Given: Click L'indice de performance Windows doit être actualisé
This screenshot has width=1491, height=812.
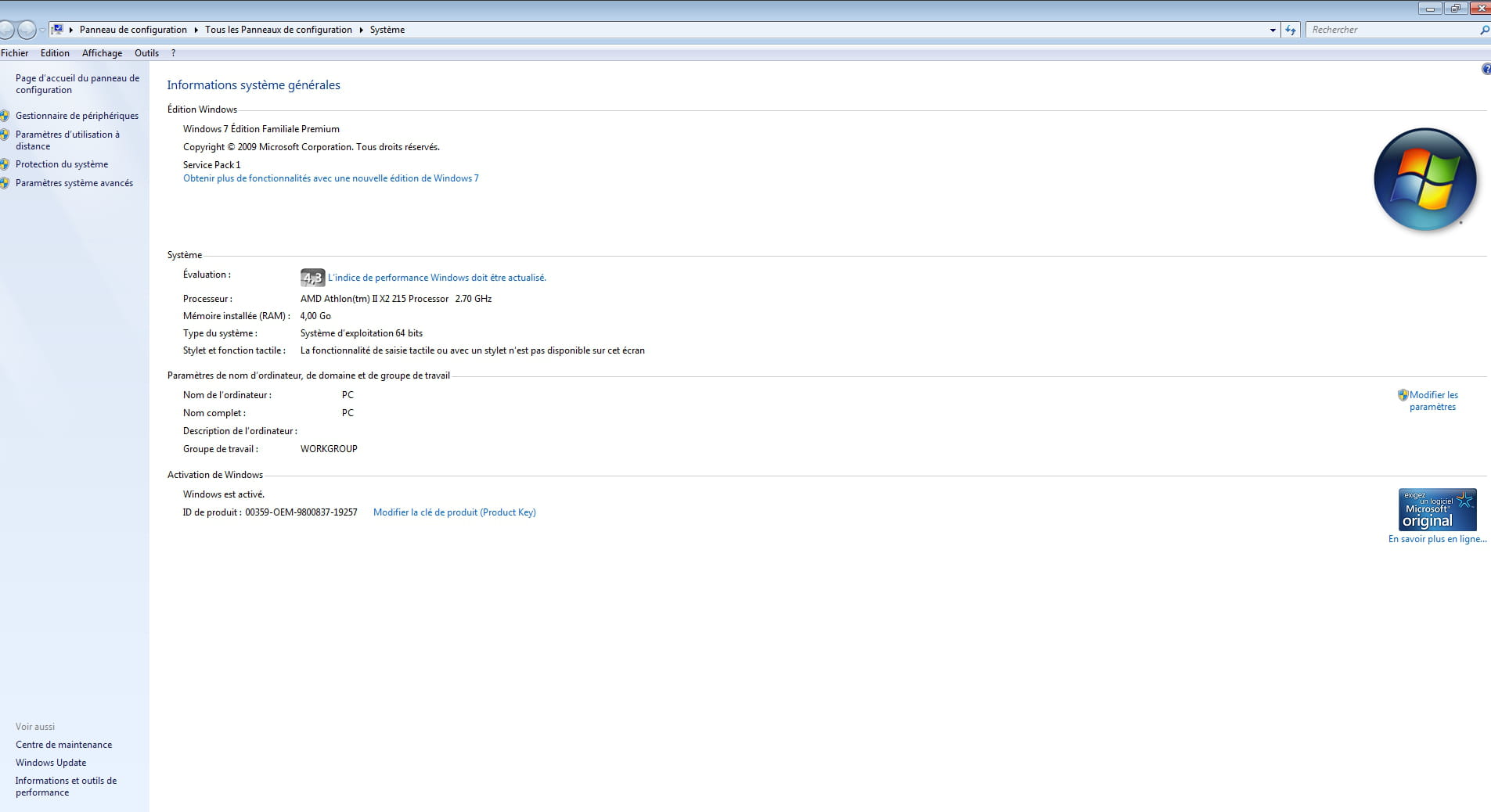Looking at the screenshot, I should [x=437, y=278].
